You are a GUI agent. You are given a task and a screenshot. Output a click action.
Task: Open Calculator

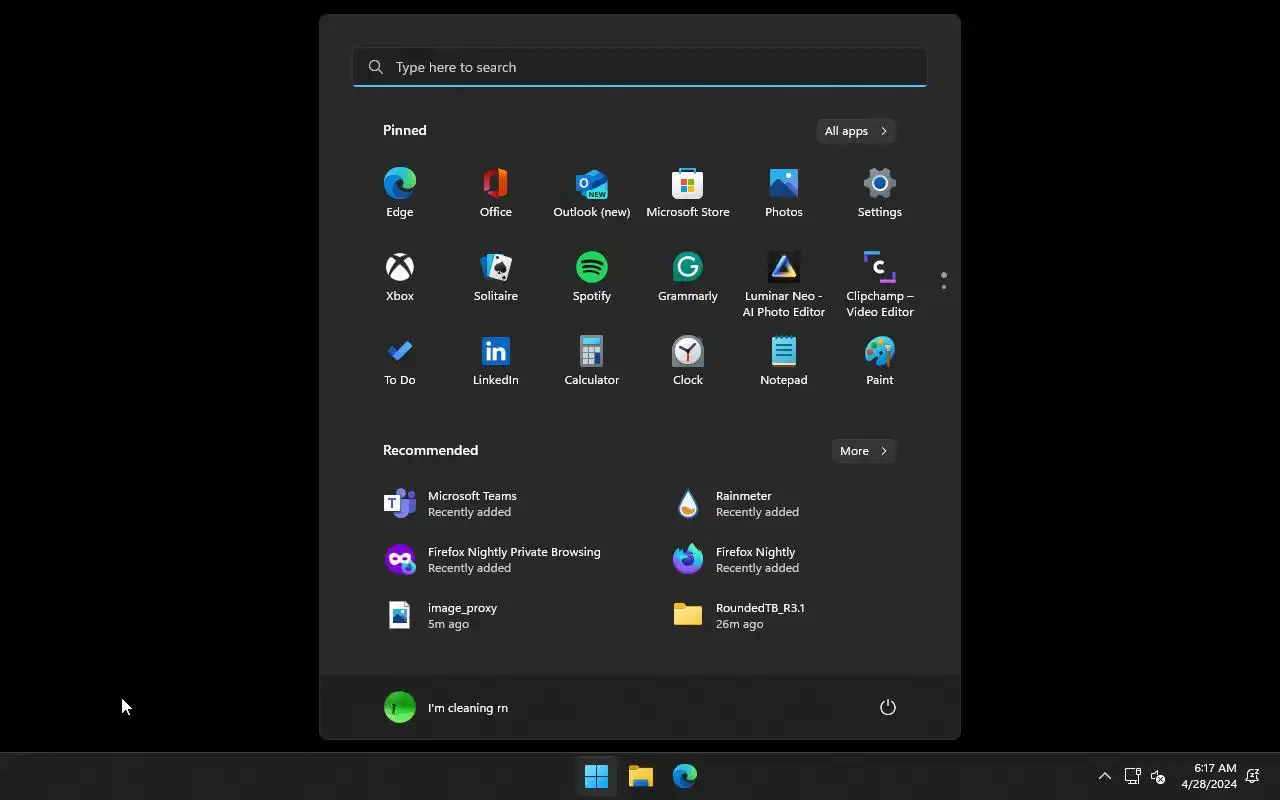tap(592, 361)
